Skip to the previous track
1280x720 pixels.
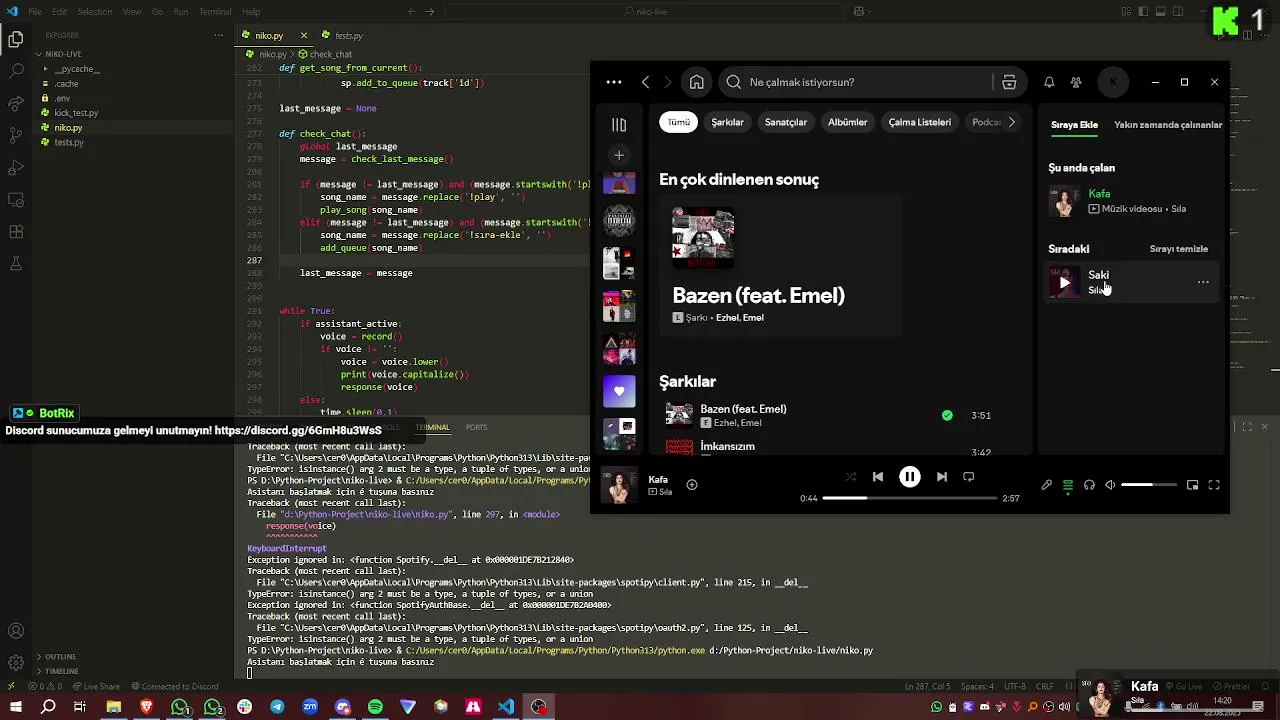point(878,477)
